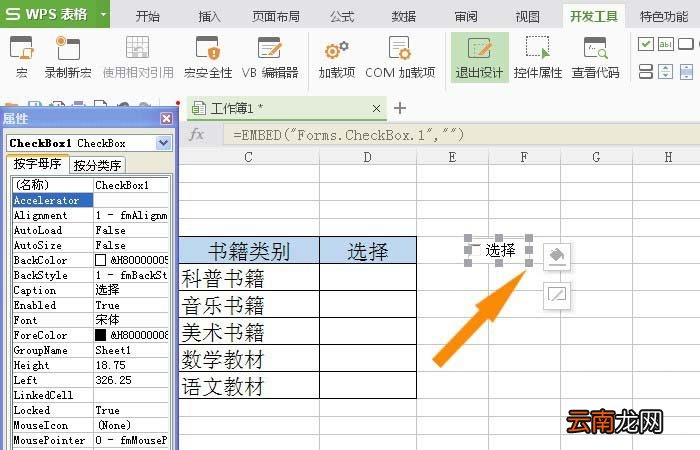The width and height of the screenshot is (700, 450).
Task: Switch to the 插入 ribbon tab
Action: point(209,17)
